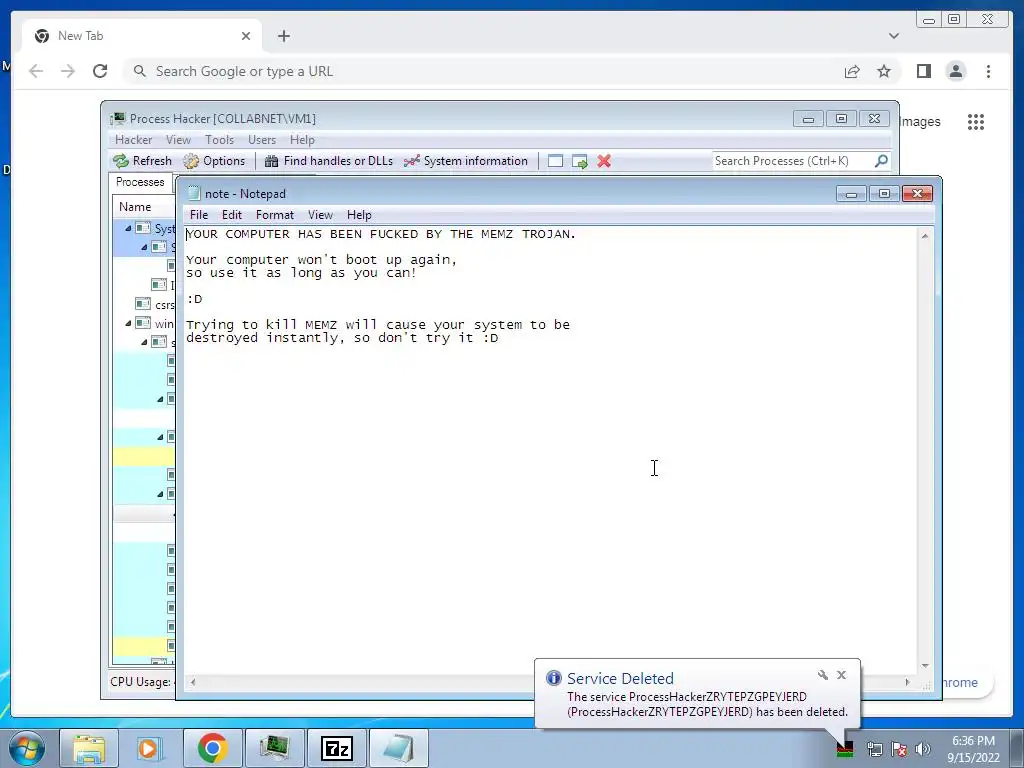Open Process Hacker's Help menu
Screen dimensions: 1024x768
pos(302,140)
